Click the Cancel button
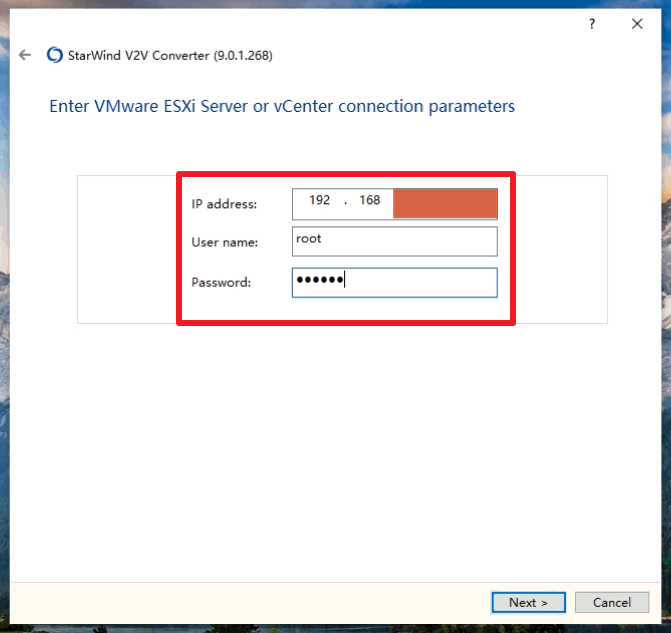This screenshot has width=671, height=633. [612, 602]
